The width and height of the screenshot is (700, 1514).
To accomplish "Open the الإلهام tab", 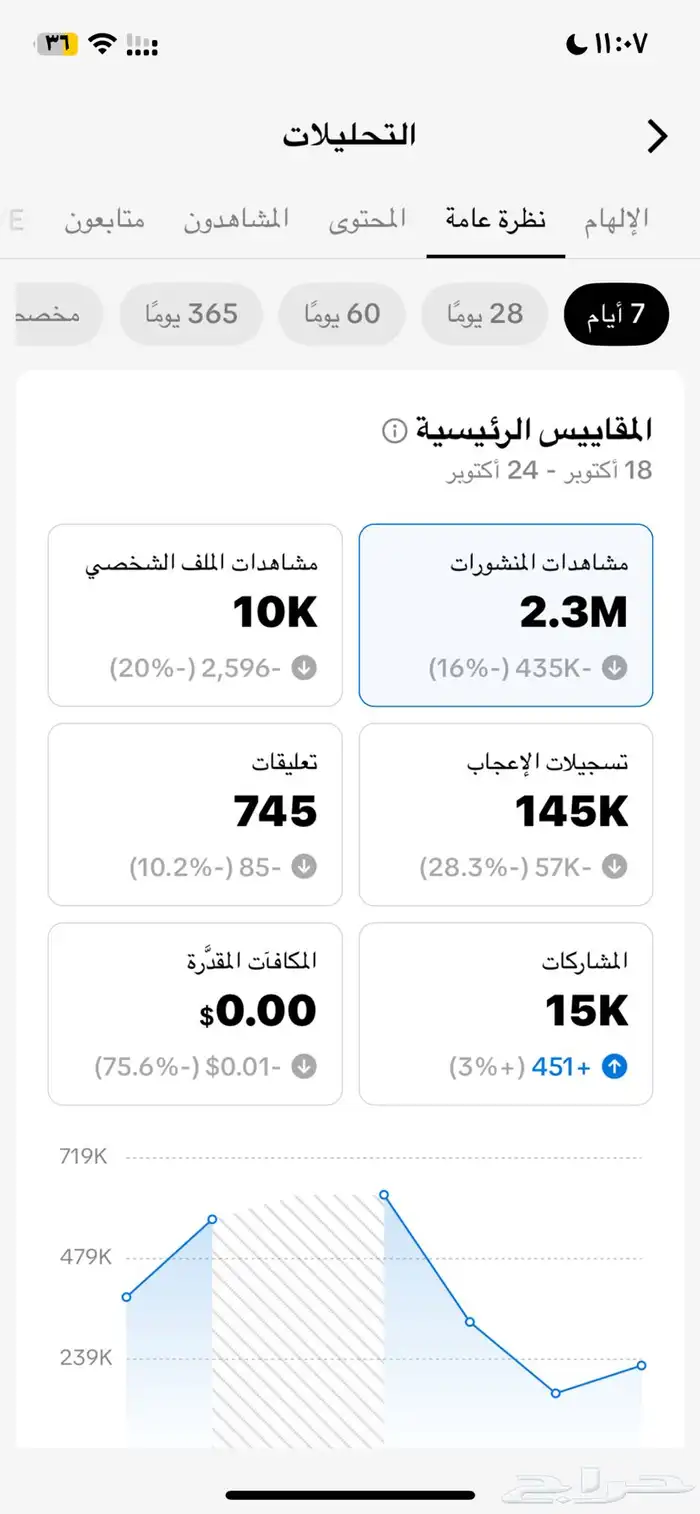I will point(617,219).
